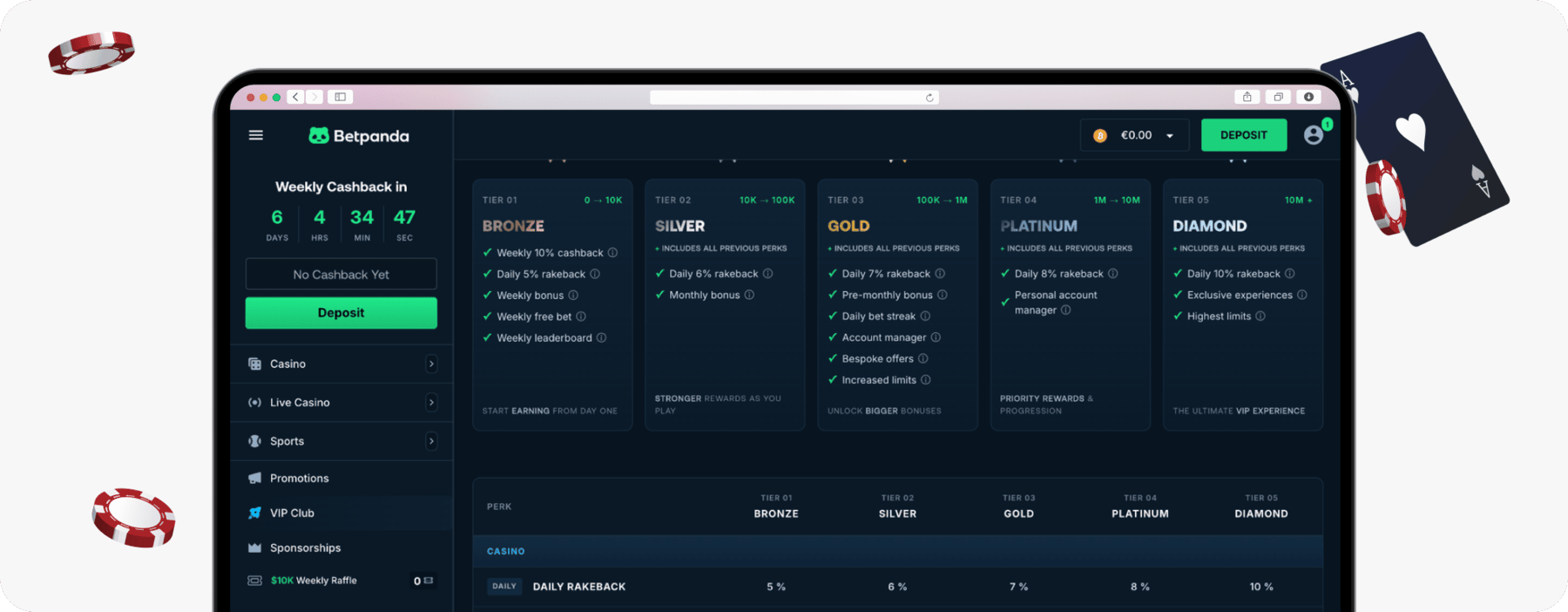1568x612 pixels.
Task: Show info icon next to Weekly free bet
Action: click(x=581, y=316)
